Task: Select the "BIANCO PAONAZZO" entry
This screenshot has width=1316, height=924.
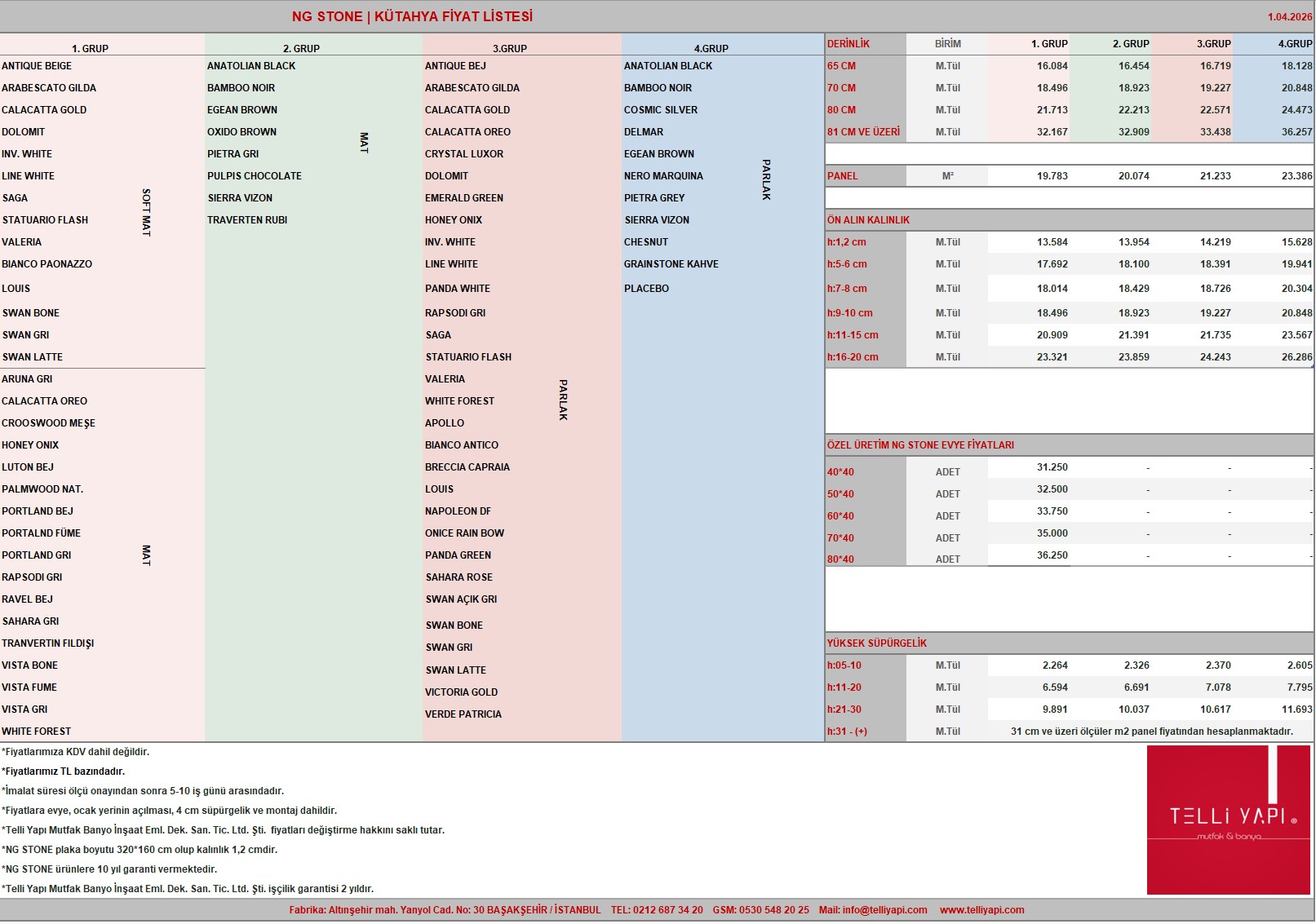Action: coord(47,264)
